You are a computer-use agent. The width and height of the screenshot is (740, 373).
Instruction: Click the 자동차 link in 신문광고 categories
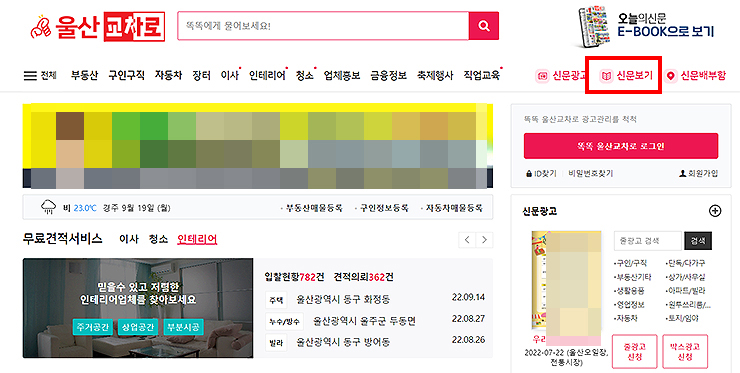point(626,319)
